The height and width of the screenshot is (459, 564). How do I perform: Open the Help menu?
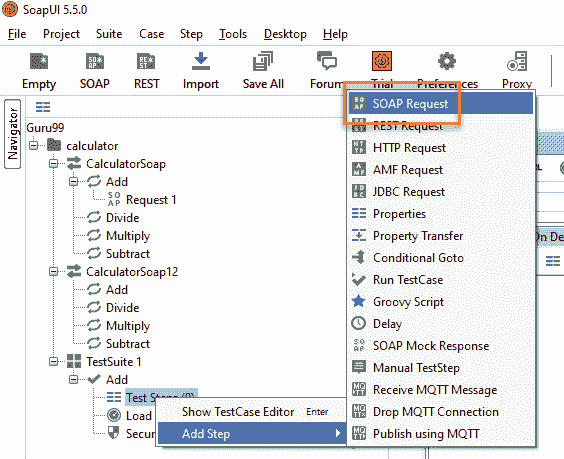tap(335, 34)
